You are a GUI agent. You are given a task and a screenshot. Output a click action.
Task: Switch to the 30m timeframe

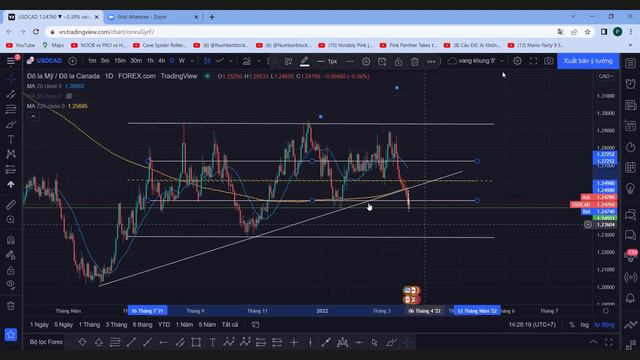pyautogui.click(x=136, y=61)
